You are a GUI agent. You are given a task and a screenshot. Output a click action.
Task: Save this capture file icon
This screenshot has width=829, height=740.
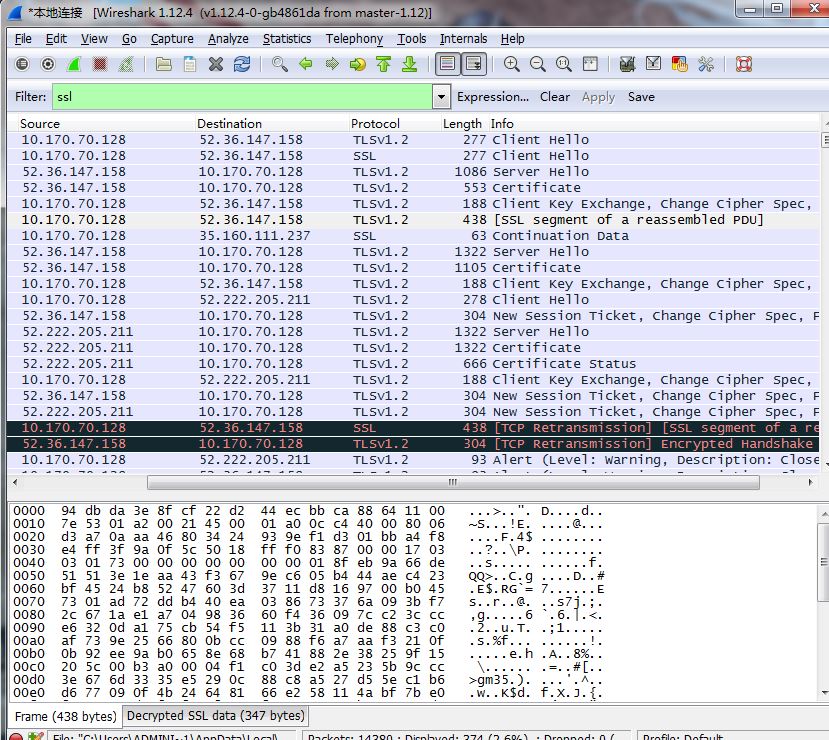coord(190,64)
